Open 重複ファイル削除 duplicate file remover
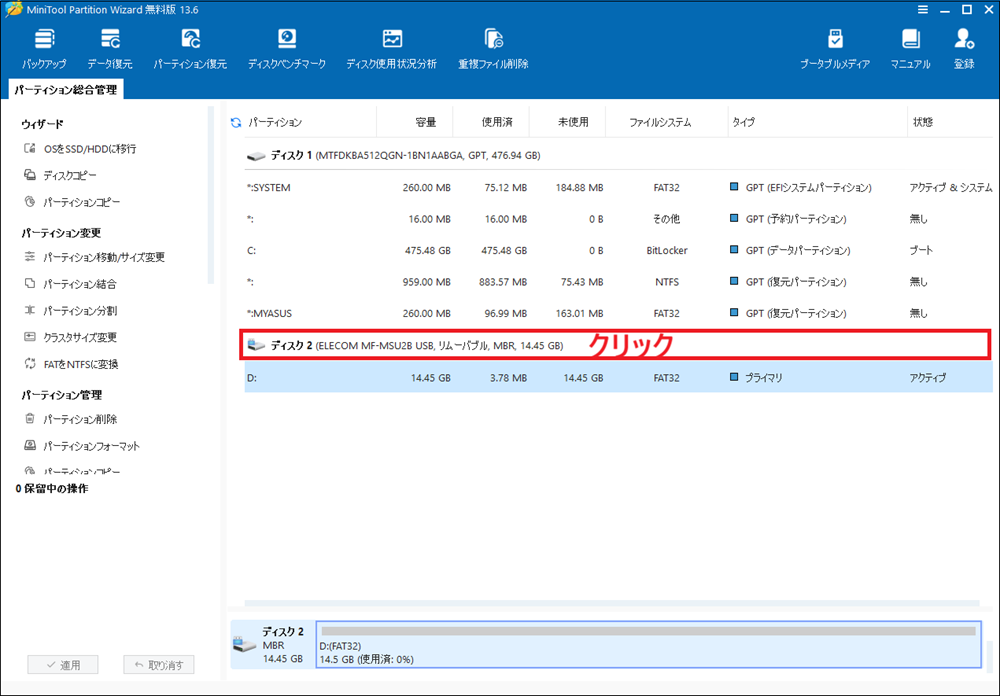Viewport: 1000px width, 696px height. [x=493, y=48]
